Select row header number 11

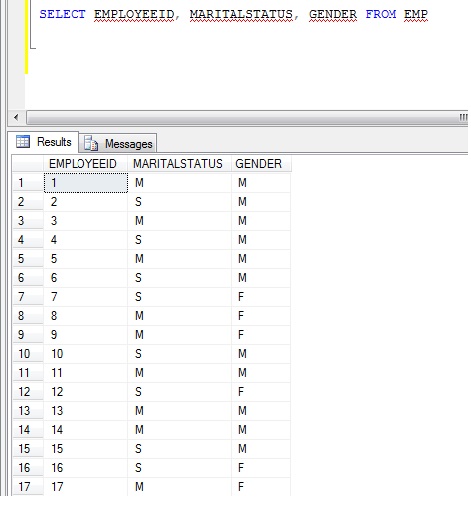pyautogui.click(x=28, y=373)
